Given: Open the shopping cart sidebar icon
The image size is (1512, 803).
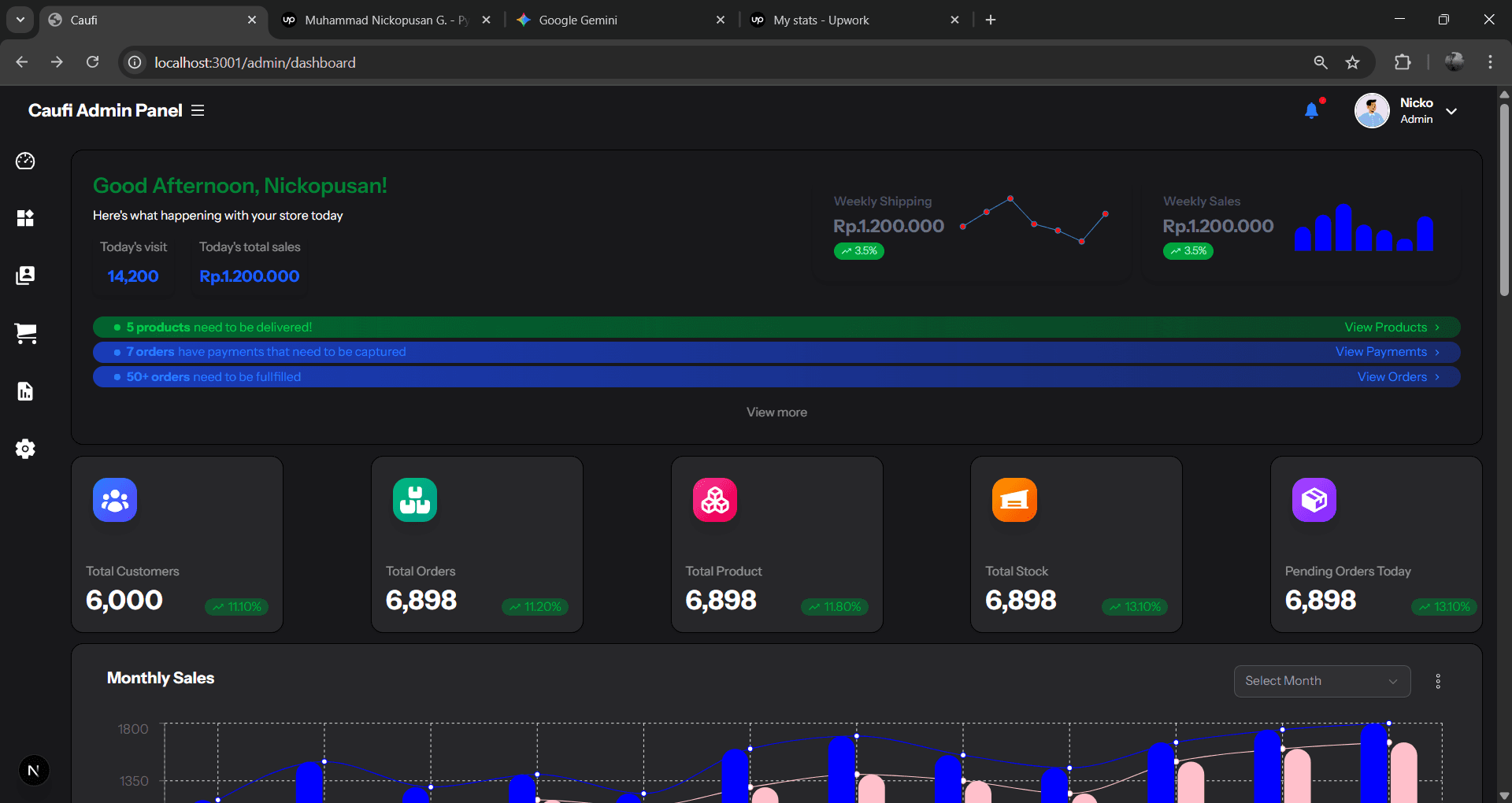Looking at the screenshot, I should click(x=25, y=334).
